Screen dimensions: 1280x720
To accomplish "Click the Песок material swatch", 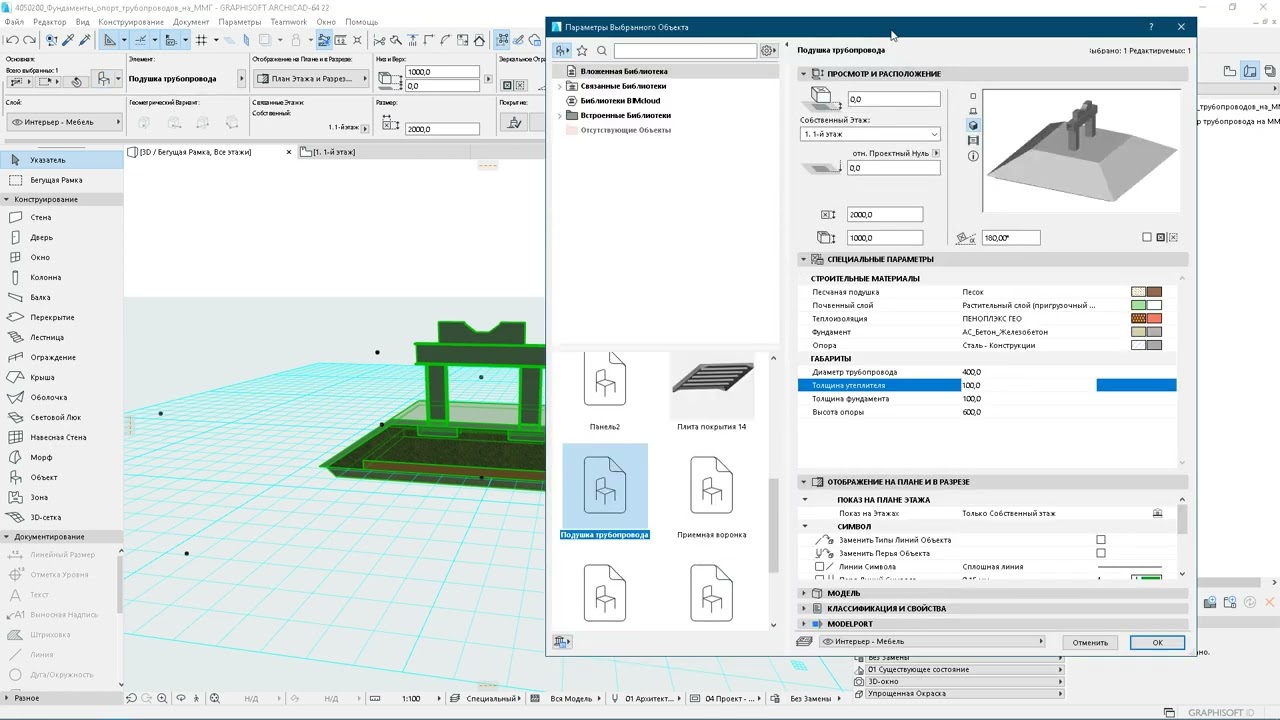I will click(x=1146, y=292).
